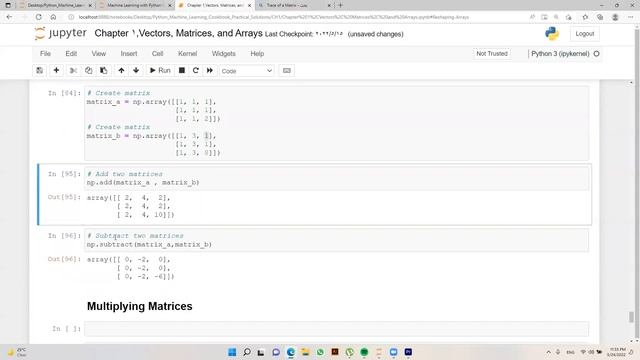Viewport: 640px width, 360px height.
Task: Open the cell type Code dropdown
Action: [x=247, y=71]
